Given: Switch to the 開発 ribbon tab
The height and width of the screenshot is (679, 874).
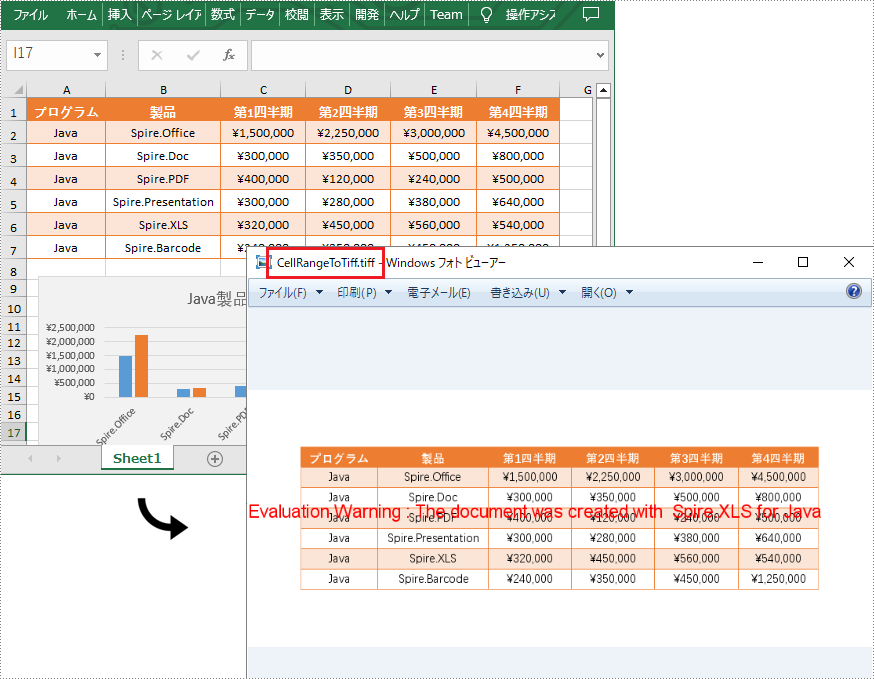Looking at the screenshot, I should coord(369,15).
